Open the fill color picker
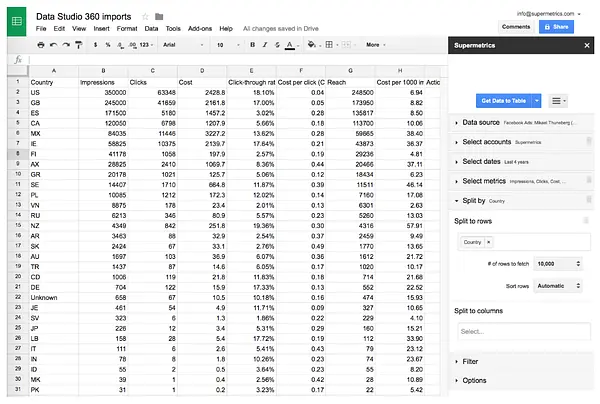Screen dimensions: 600x404 pos(311,45)
